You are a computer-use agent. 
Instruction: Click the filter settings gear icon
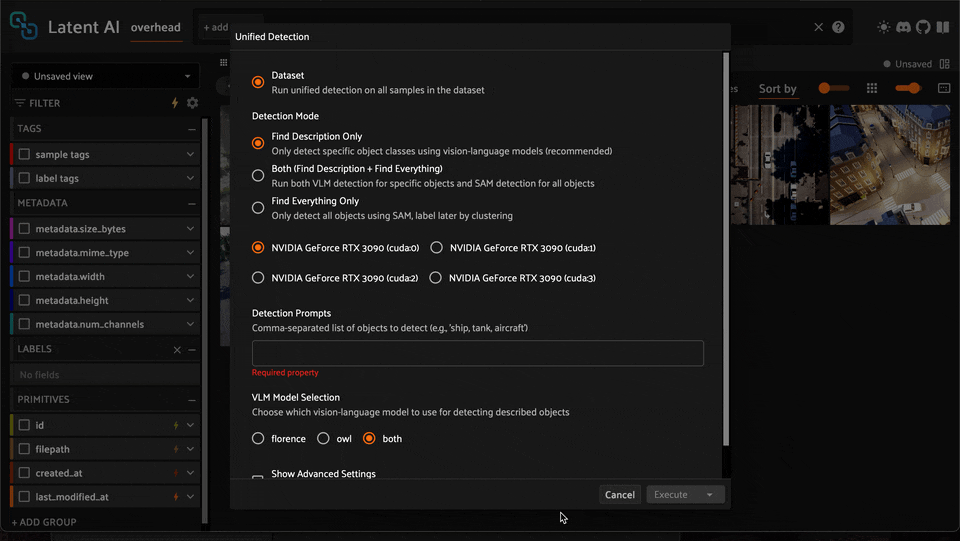(x=192, y=103)
